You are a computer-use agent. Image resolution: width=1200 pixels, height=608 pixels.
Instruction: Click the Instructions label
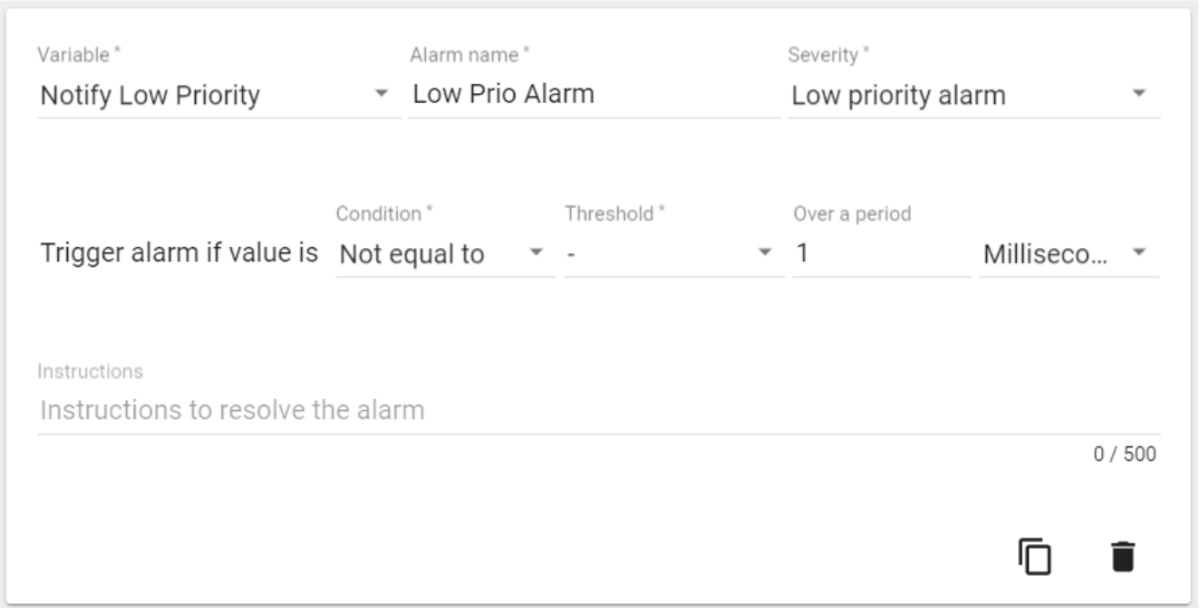tap(90, 372)
